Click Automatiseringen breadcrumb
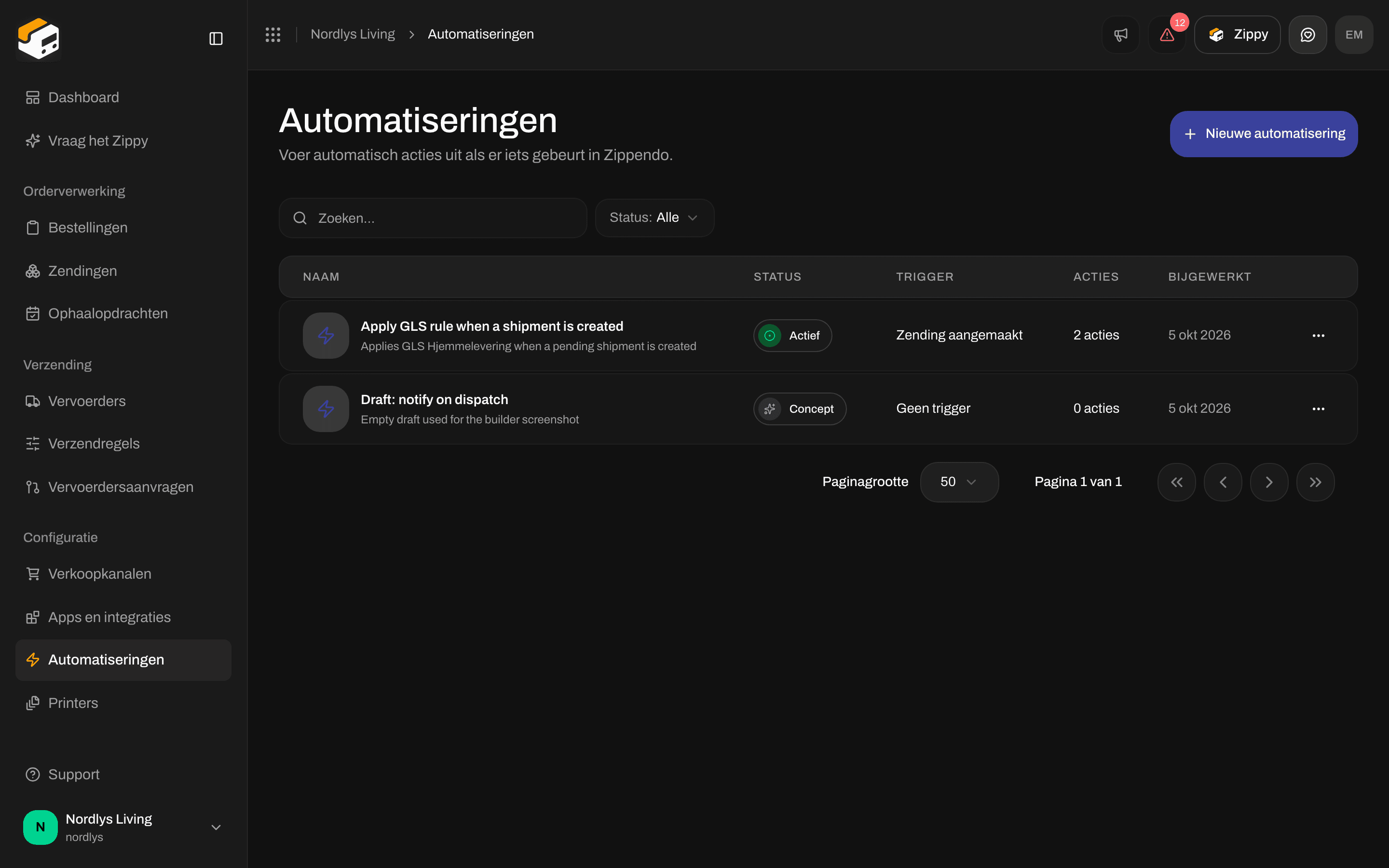Viewport: 1389px width, 868px height. coord(480,34)
